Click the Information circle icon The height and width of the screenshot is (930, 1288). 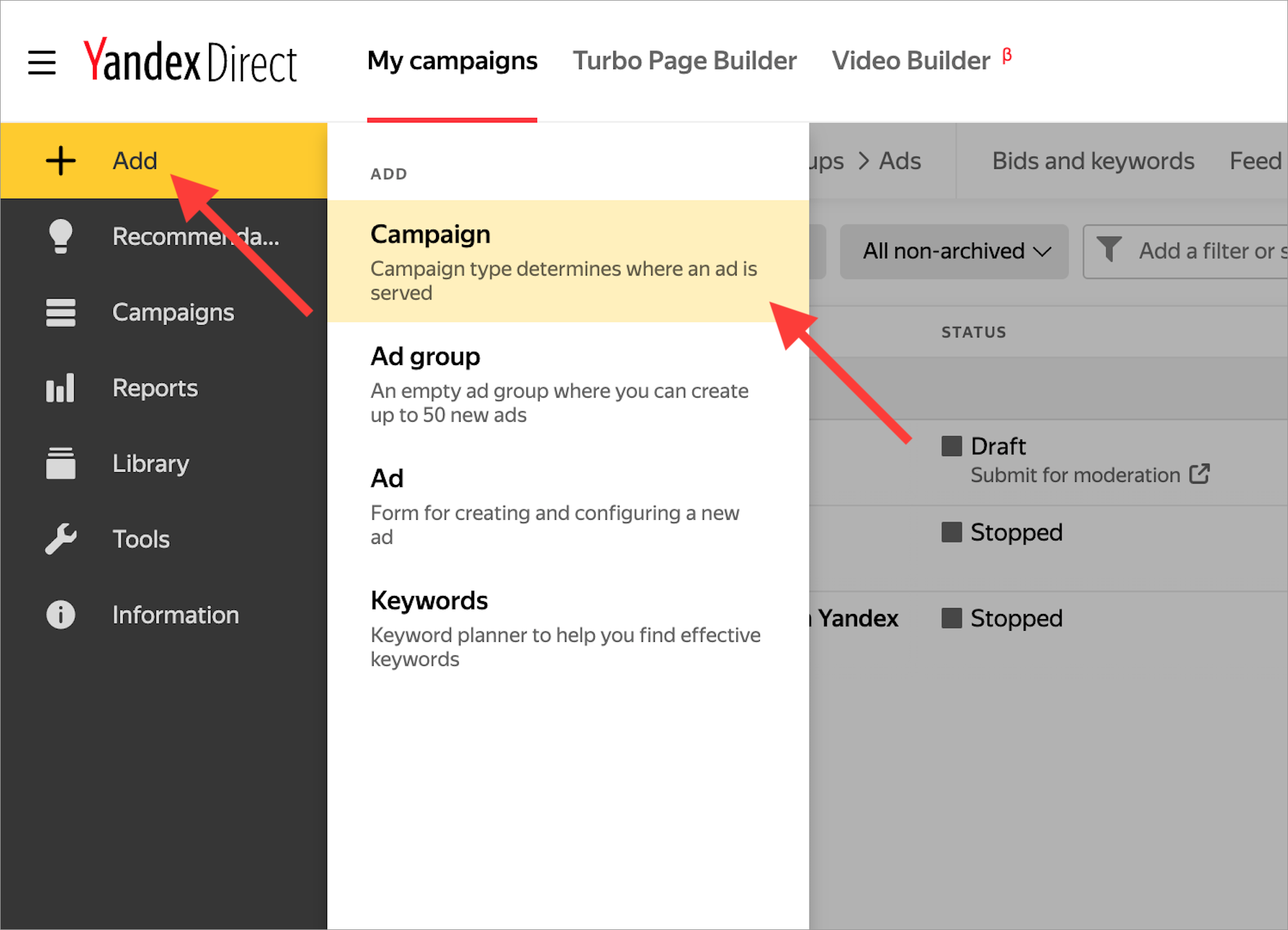tap(61, 615)
